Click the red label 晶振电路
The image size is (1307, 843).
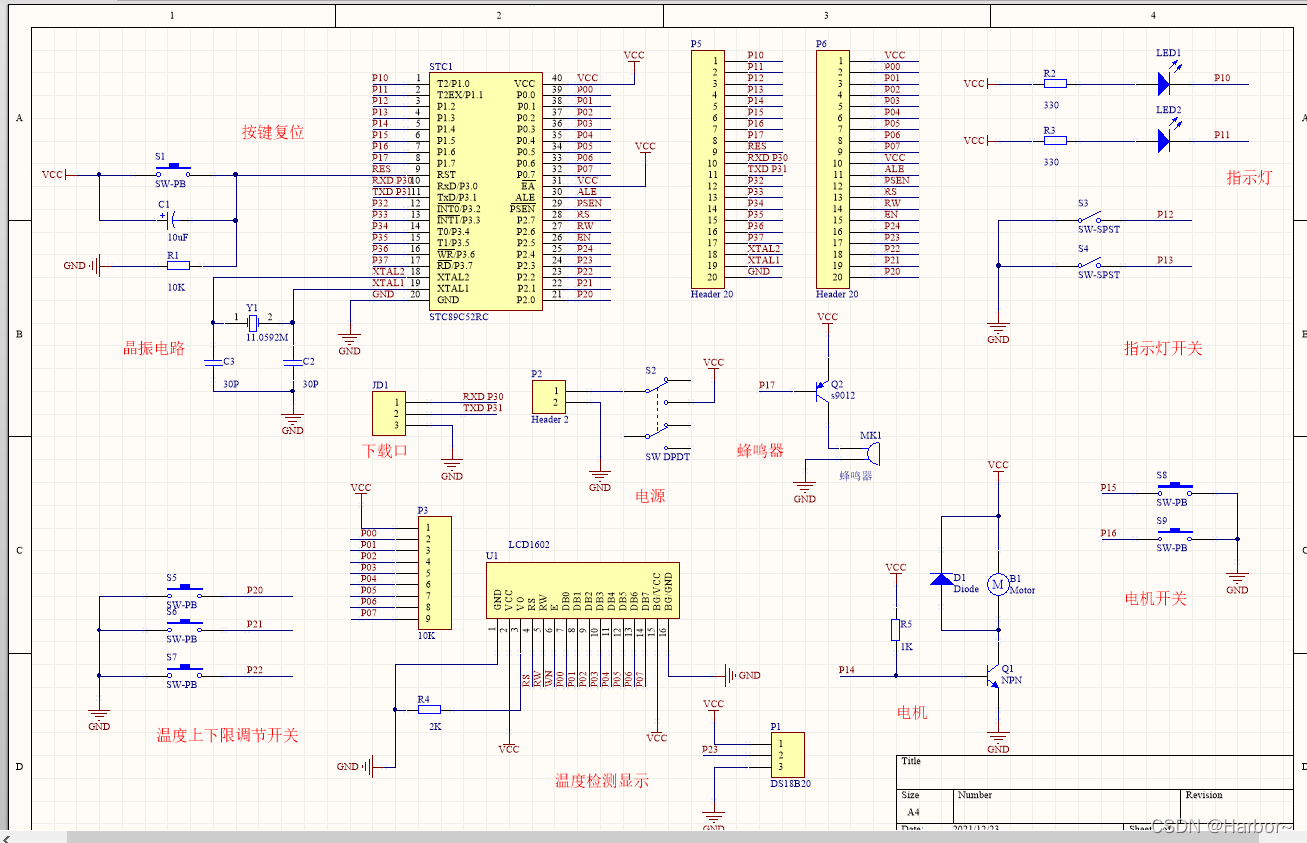[x=154, y=348]
